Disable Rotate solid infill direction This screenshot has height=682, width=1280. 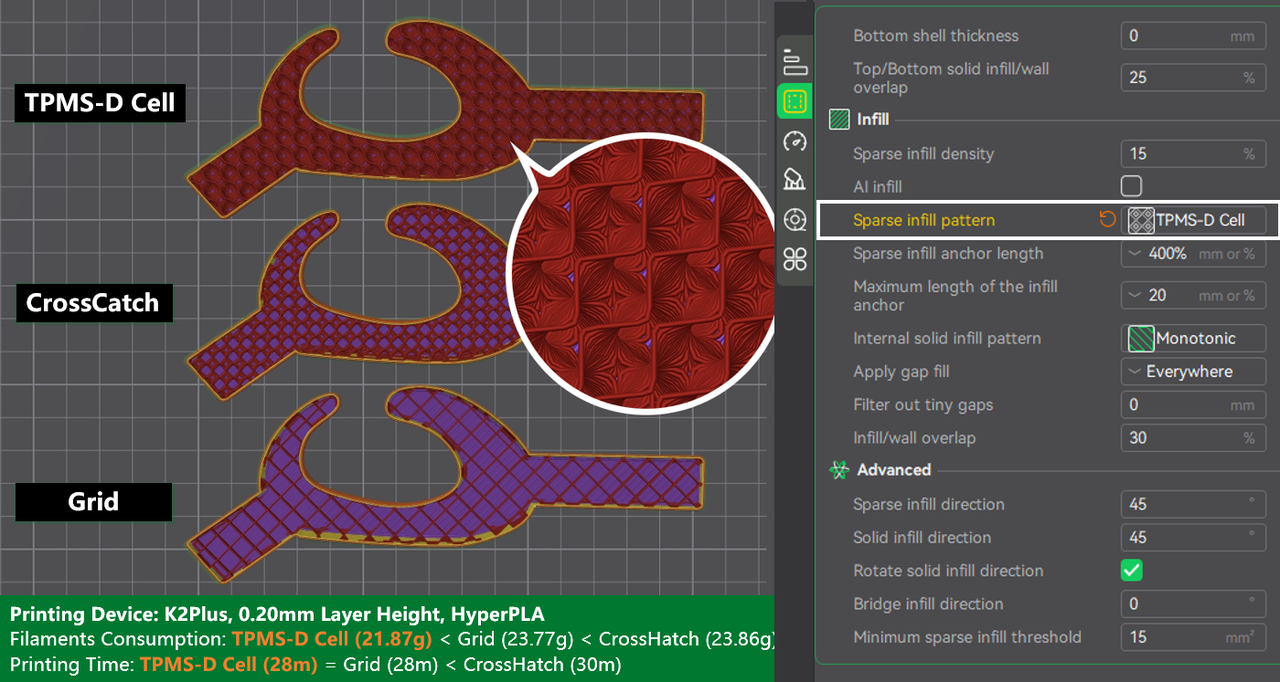click(x=1131, y=570)
